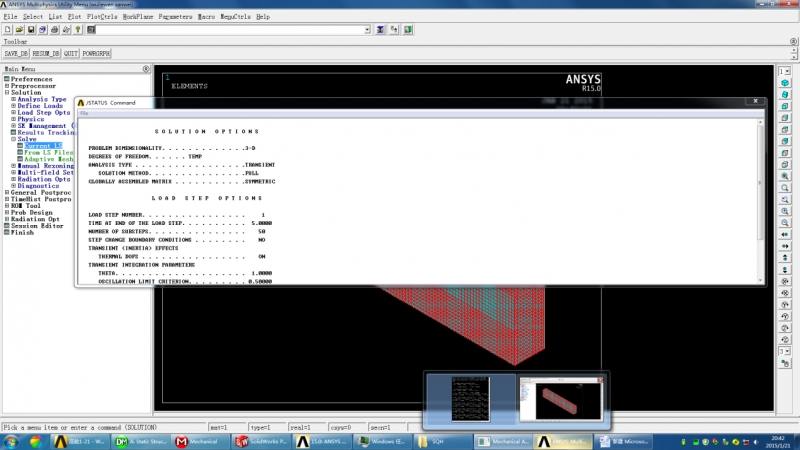Select Current LS under Solve

click(43, 146)
